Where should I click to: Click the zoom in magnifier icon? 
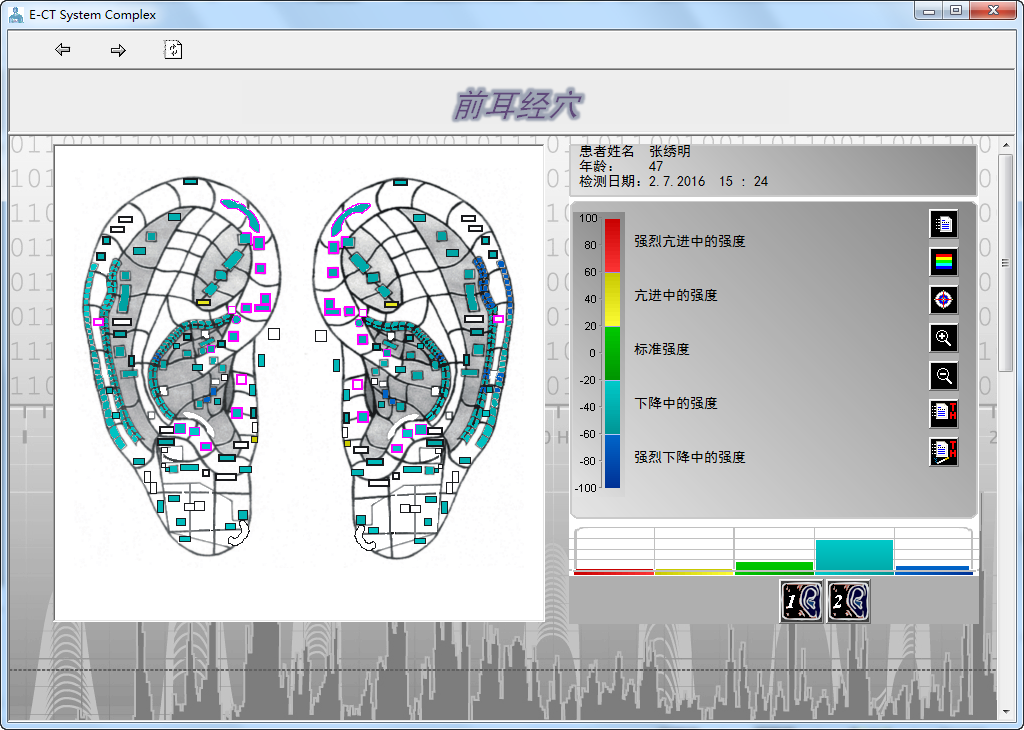(x=943, y=338)
